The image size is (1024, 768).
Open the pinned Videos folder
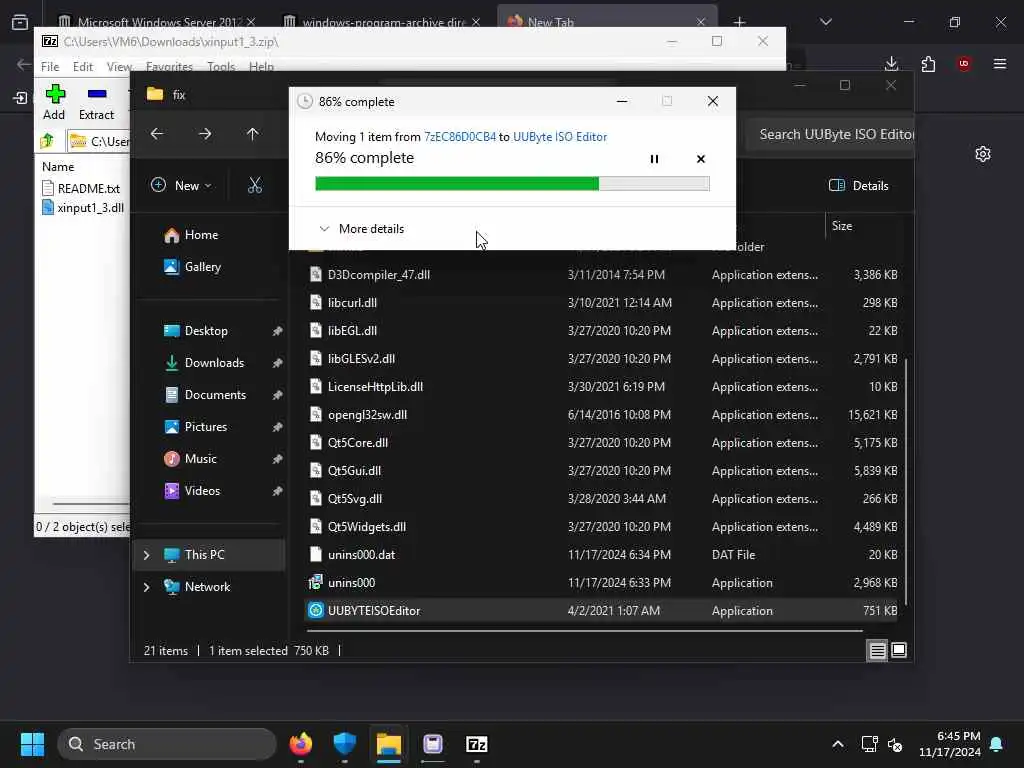tap(202, 491)
